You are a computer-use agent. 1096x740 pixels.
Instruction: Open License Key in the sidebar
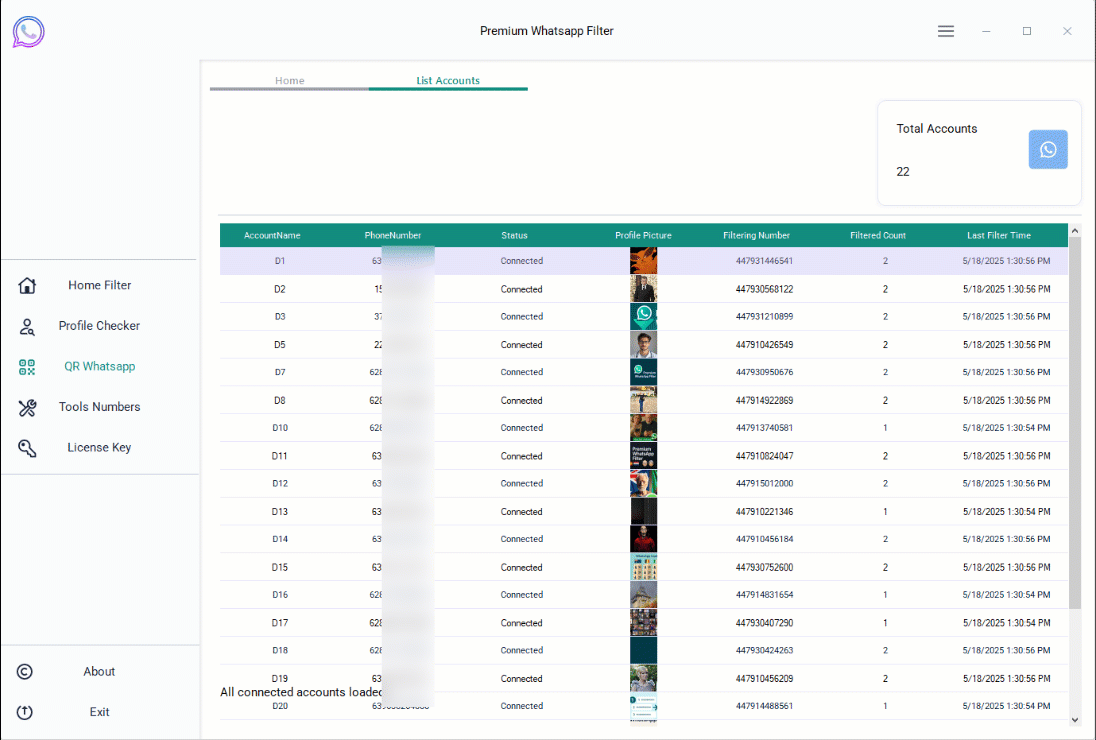point(99,447)
